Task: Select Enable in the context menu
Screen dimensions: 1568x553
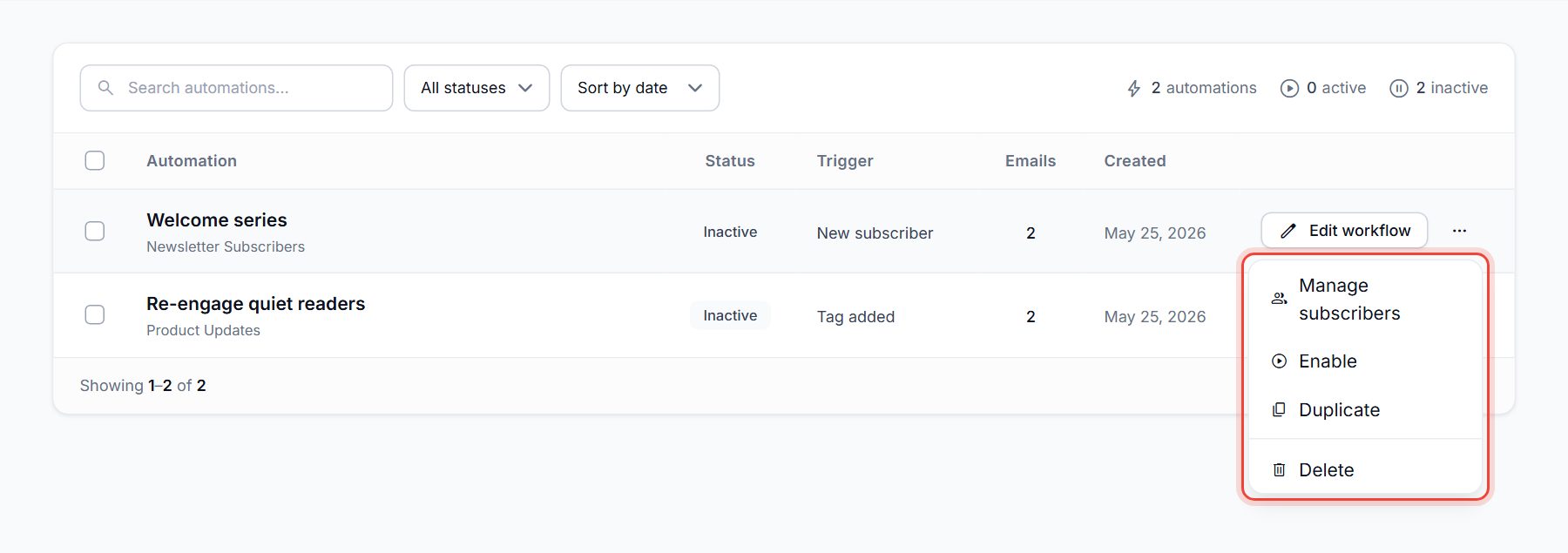Action: [1365, 361]
